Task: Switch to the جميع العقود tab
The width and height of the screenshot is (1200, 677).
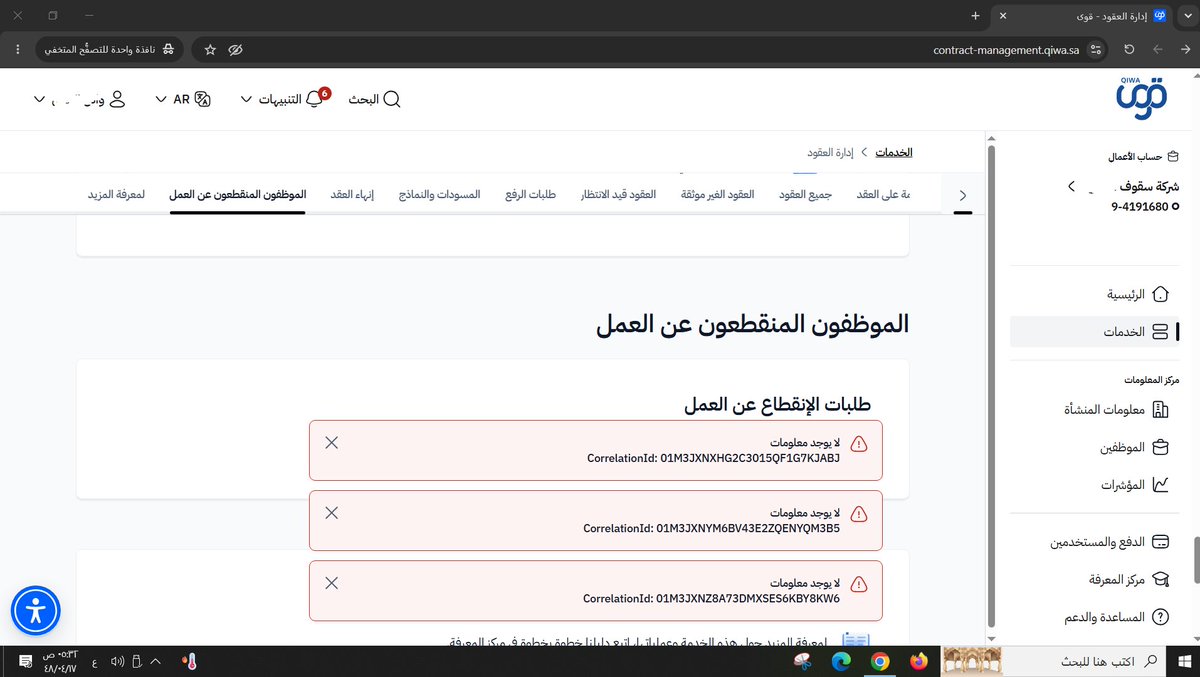Action: point(806,194)
